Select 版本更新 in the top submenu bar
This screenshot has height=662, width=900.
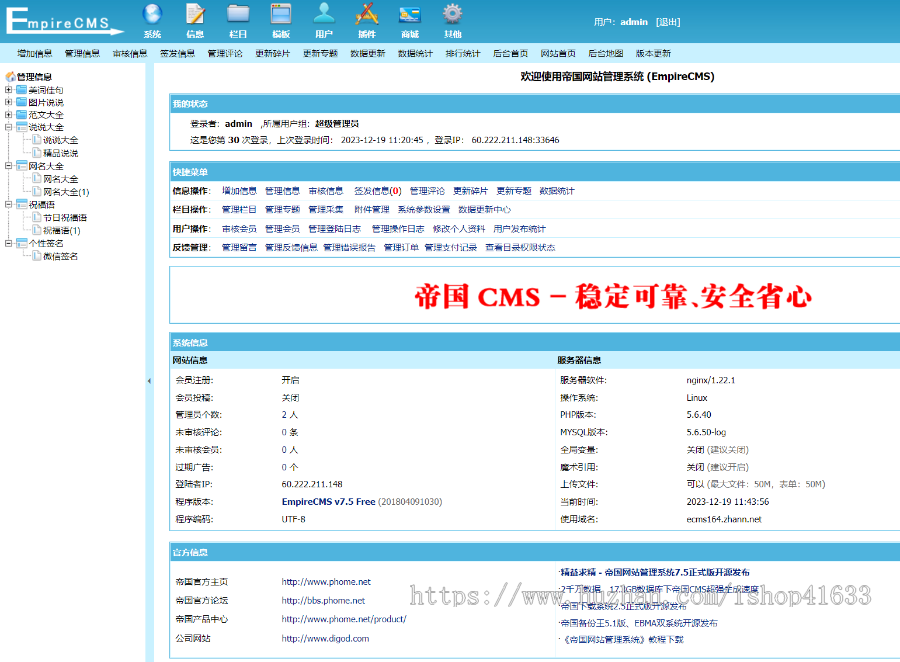[x=653, y=53]
